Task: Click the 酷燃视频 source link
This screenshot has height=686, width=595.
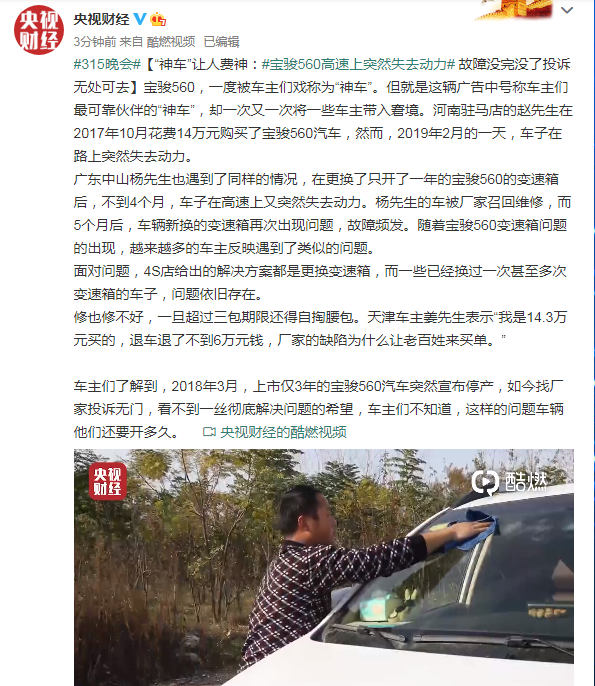Action: click(x=171, y=42)
